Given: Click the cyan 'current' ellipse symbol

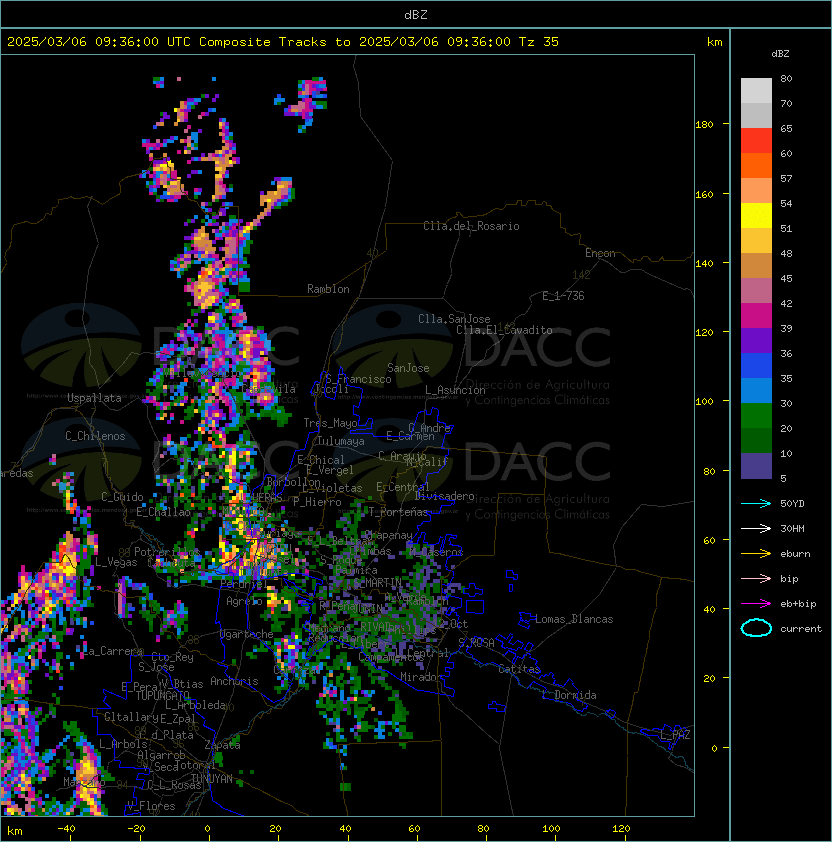Looking at the screenshot, I should pos(756,628).
